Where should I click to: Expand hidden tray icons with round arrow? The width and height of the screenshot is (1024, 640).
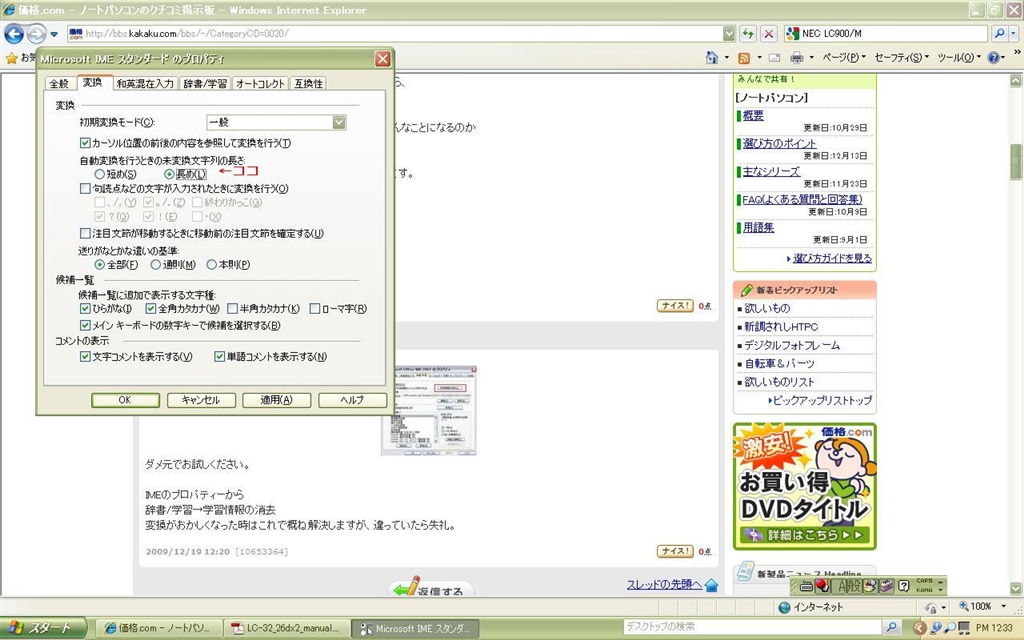[920, 628]
